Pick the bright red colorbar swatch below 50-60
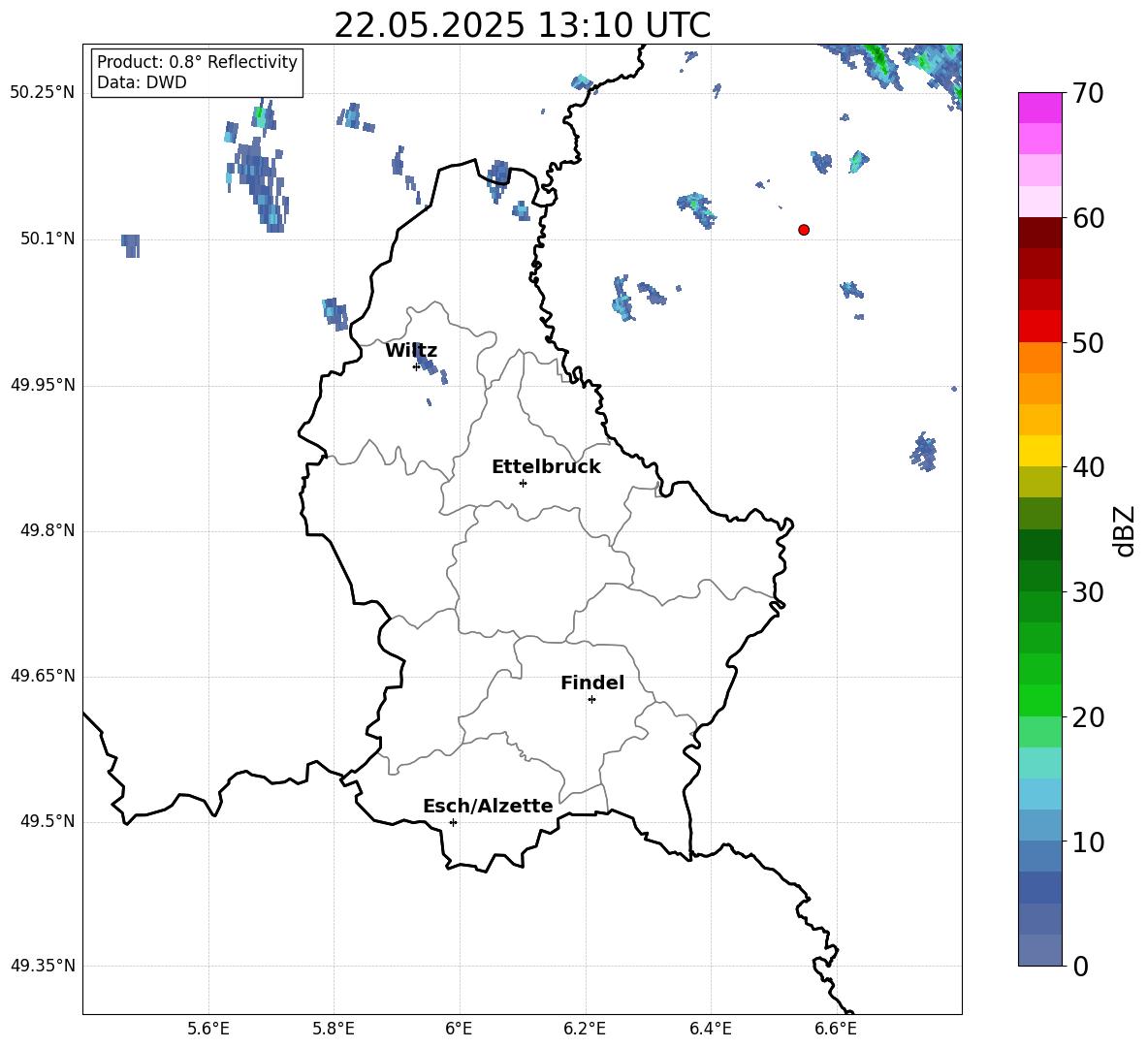 point(1039,327)
